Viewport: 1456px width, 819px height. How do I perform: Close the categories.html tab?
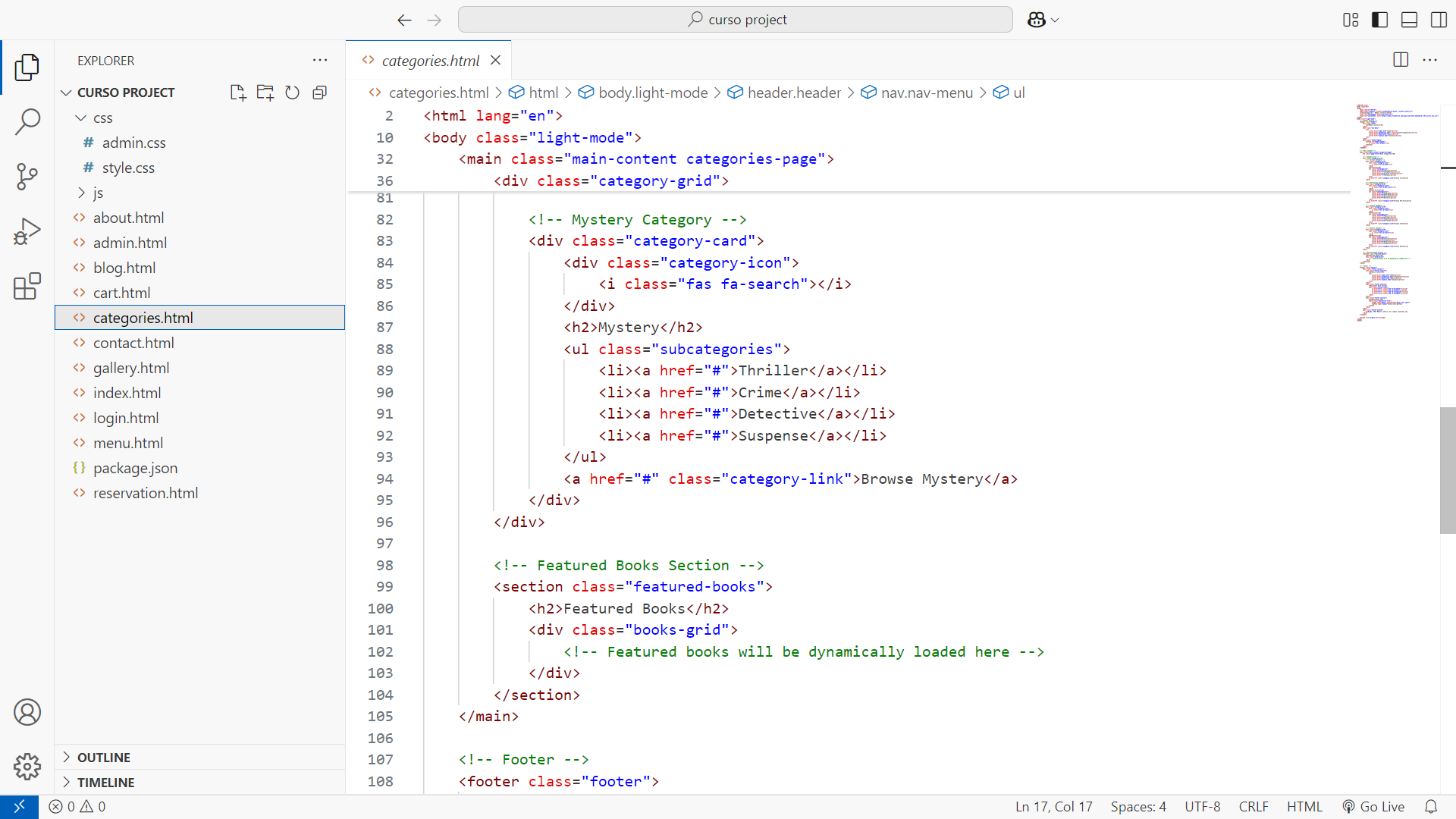(495, 60)
